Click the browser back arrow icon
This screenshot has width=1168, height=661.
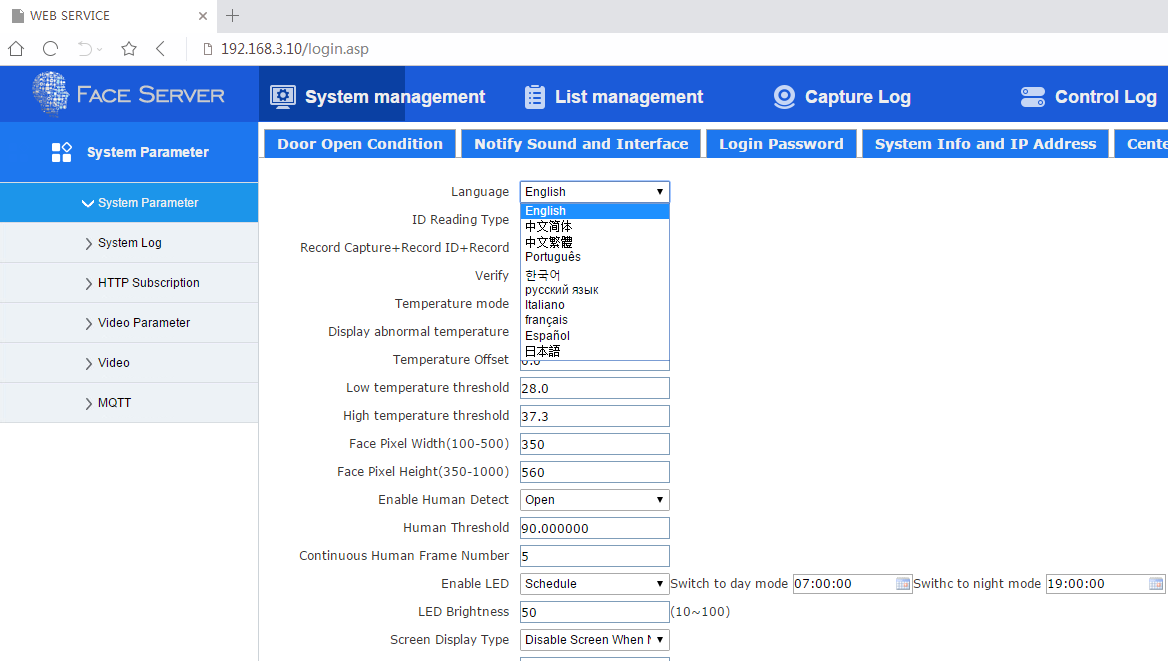pyautogui.click(x=160, y=48)
